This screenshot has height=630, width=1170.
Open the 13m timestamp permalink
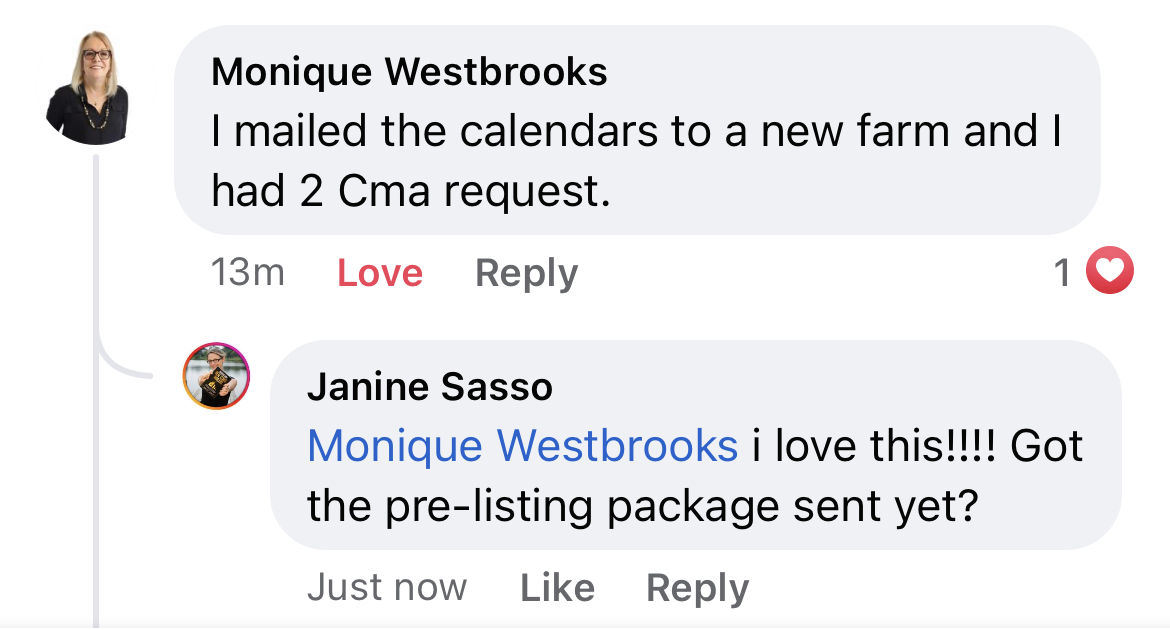248,272
